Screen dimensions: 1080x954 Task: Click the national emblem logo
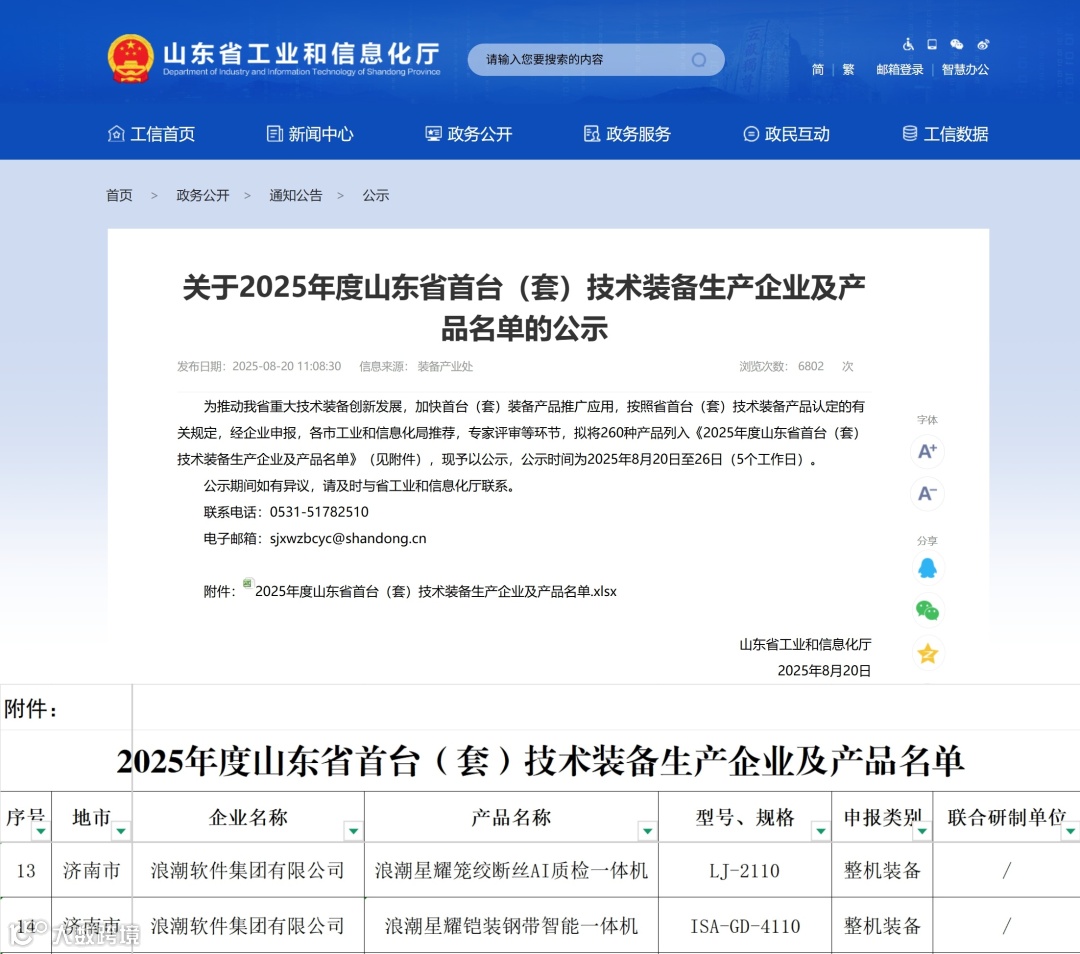(130, 59)
